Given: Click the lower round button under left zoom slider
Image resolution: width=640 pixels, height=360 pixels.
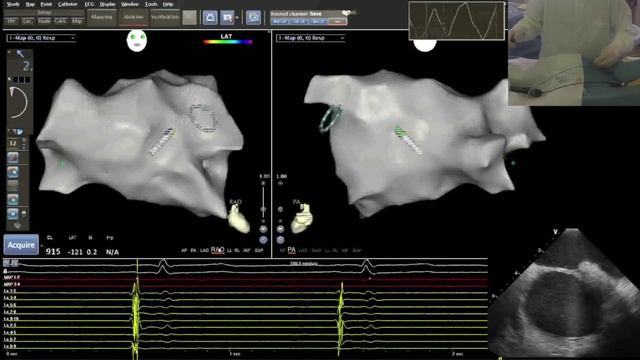Looking at the screenshot, I should (263, 240).
